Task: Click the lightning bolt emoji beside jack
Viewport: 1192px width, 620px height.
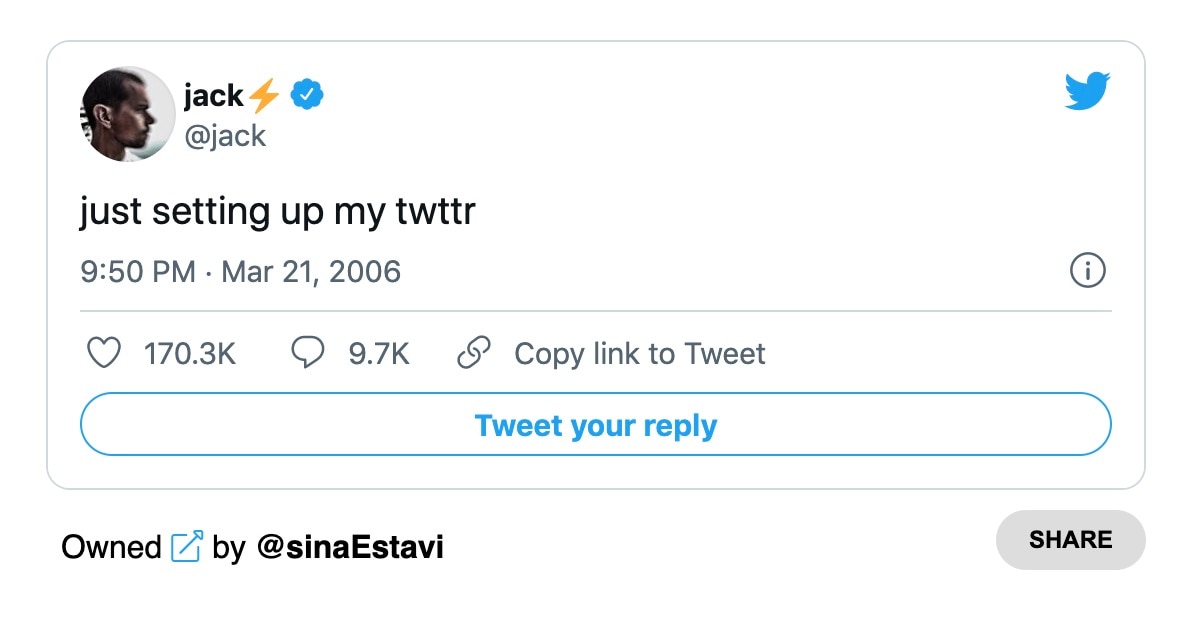Action: point(264,96)
